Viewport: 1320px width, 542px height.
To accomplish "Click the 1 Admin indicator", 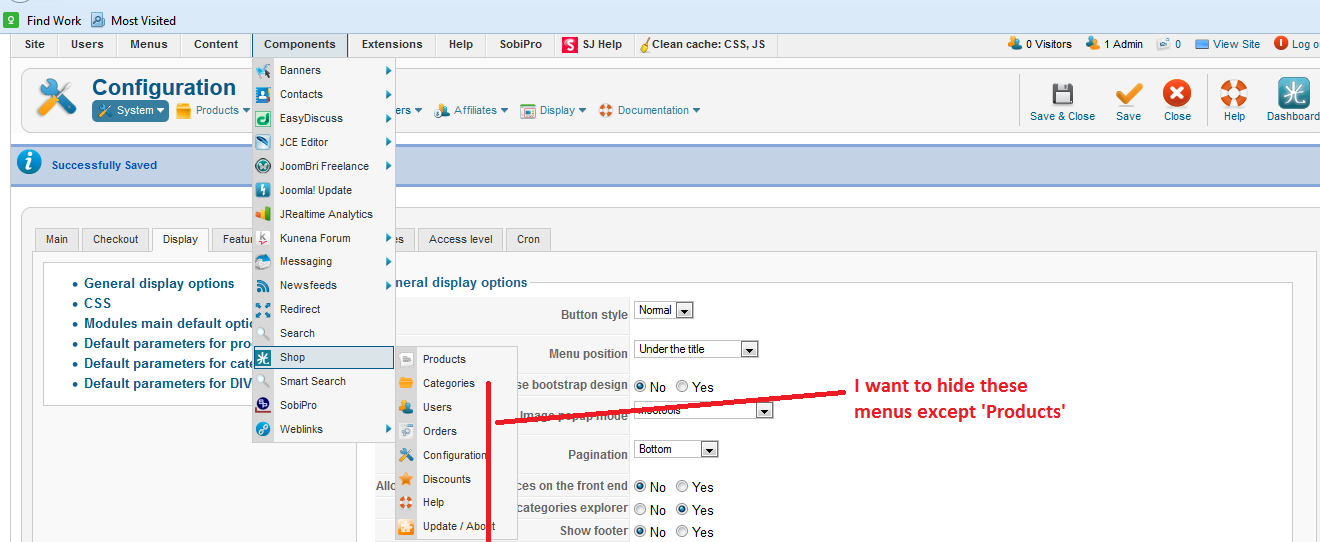I will click(x=1115, y=44).
